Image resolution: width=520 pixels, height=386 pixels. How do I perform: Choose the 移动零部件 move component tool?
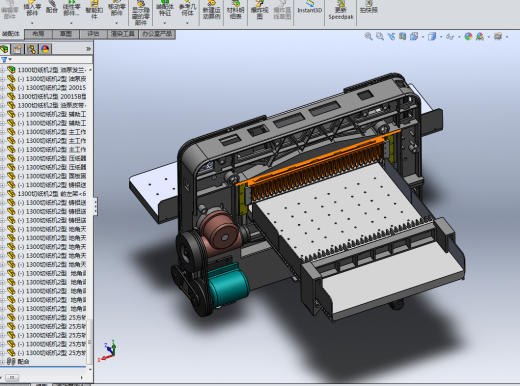116,9
